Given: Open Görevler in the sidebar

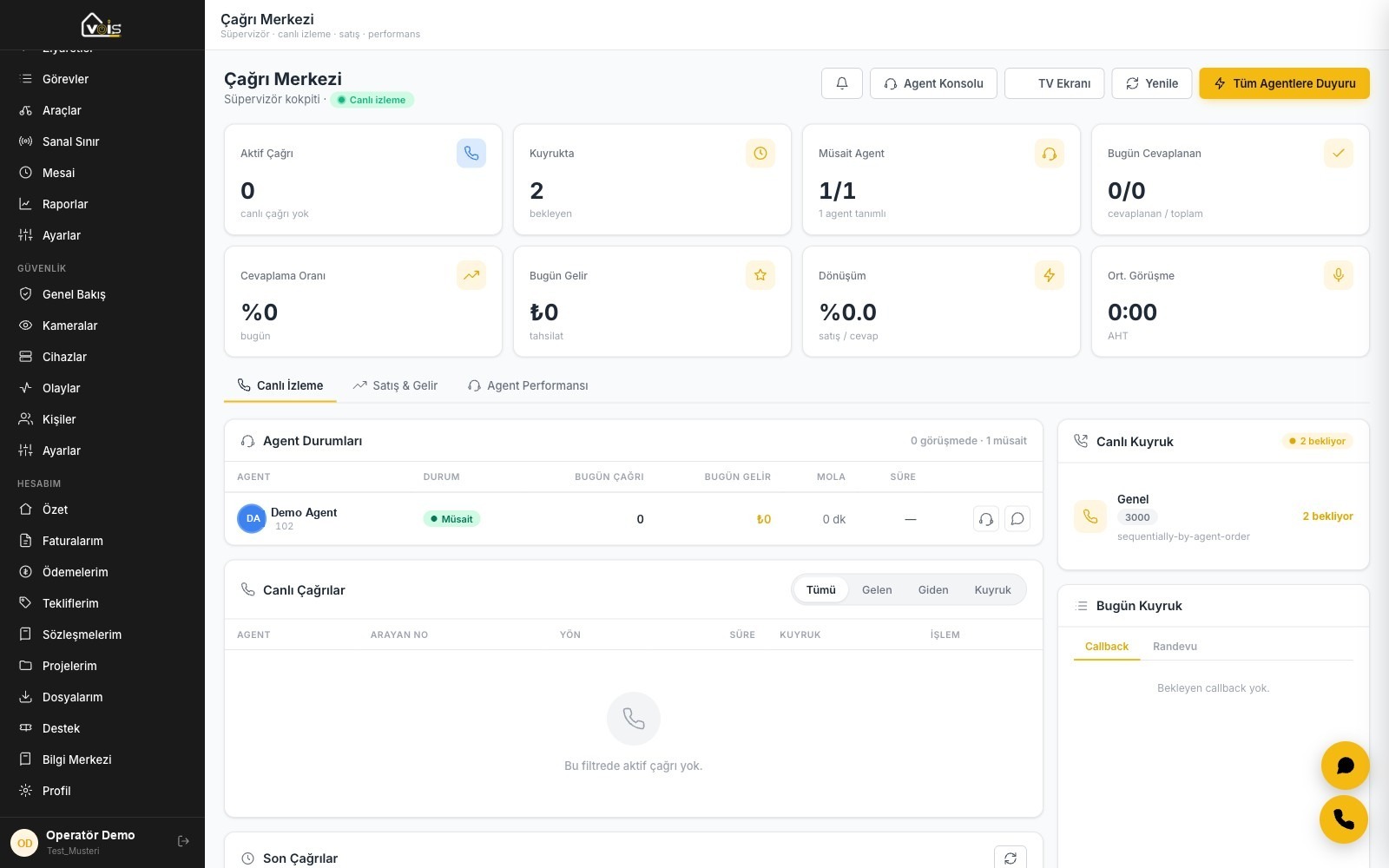Looking at the screenshot, I should click(102, 79).
